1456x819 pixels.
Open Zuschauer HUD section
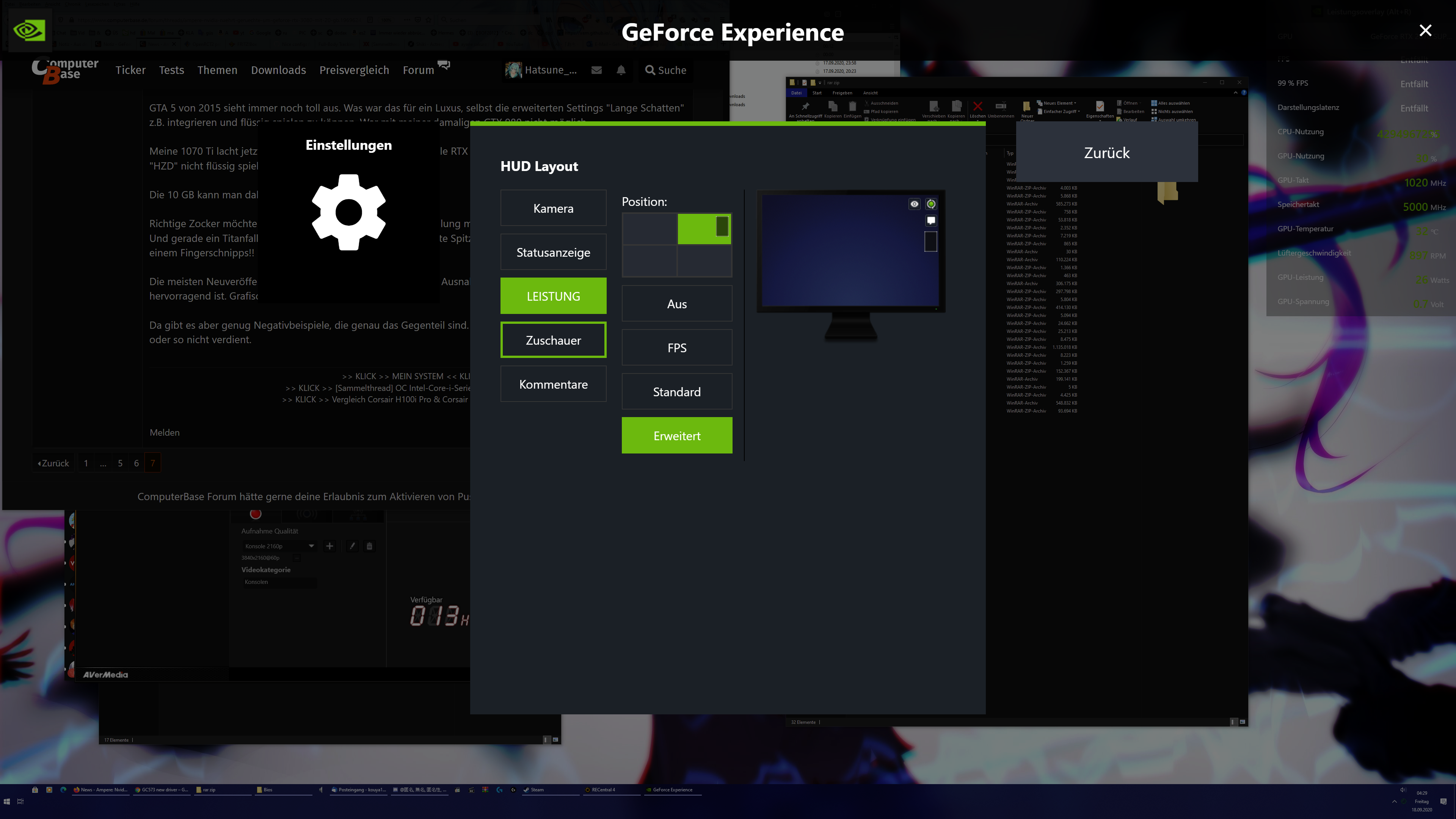click(553, 340)
